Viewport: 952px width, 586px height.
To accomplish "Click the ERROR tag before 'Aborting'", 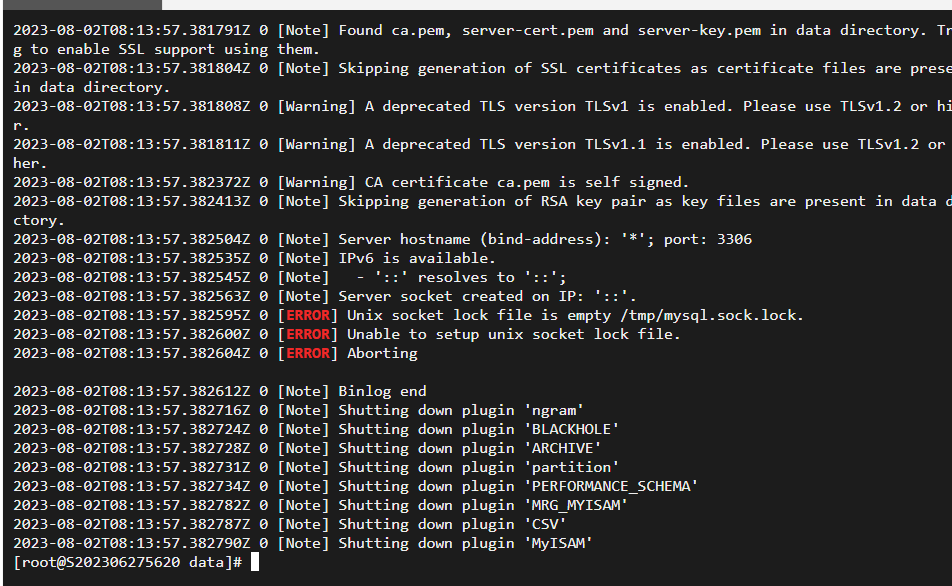I will pos(308,353).
